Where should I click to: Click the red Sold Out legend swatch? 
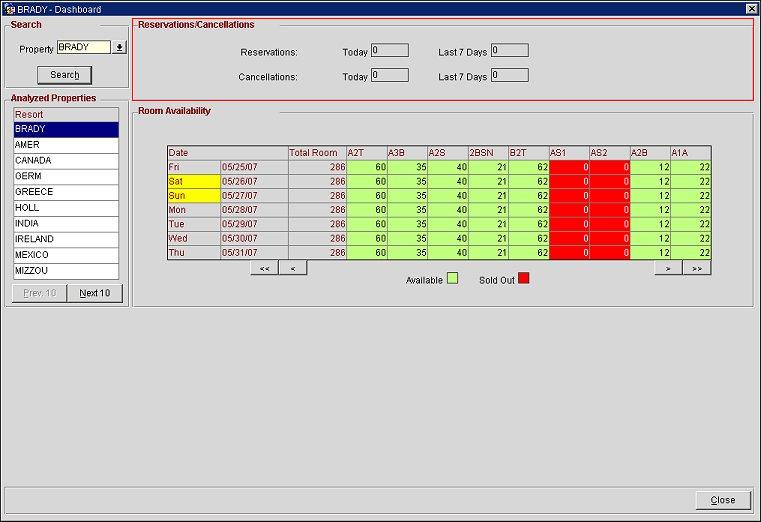524,278
